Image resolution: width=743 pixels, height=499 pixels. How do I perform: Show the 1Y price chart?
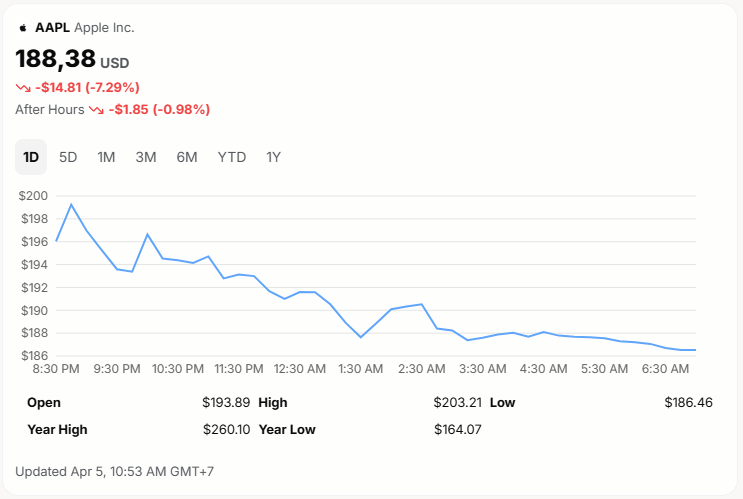(x=273, y=157)
